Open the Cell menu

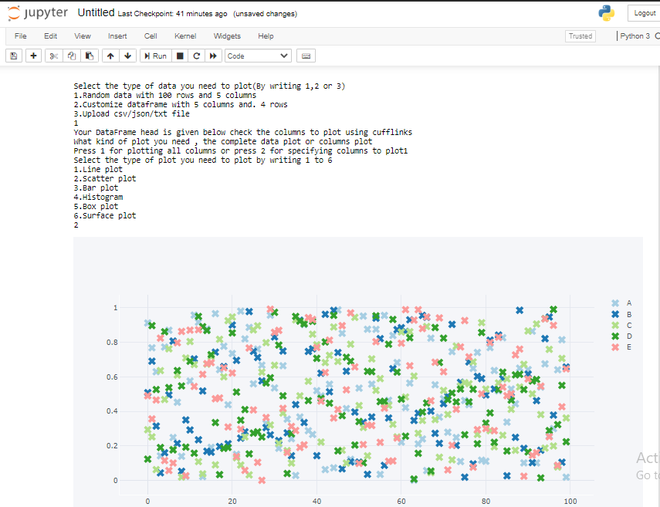pyautogui.click(x=151, y=36)
